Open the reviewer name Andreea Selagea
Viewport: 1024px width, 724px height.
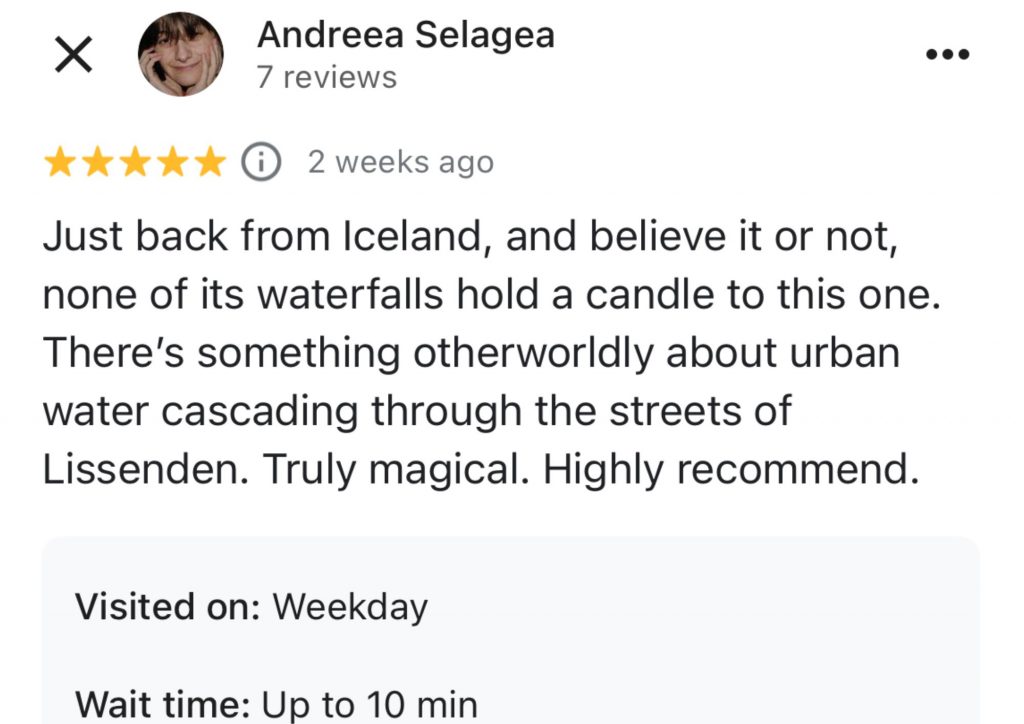[405, 36]
